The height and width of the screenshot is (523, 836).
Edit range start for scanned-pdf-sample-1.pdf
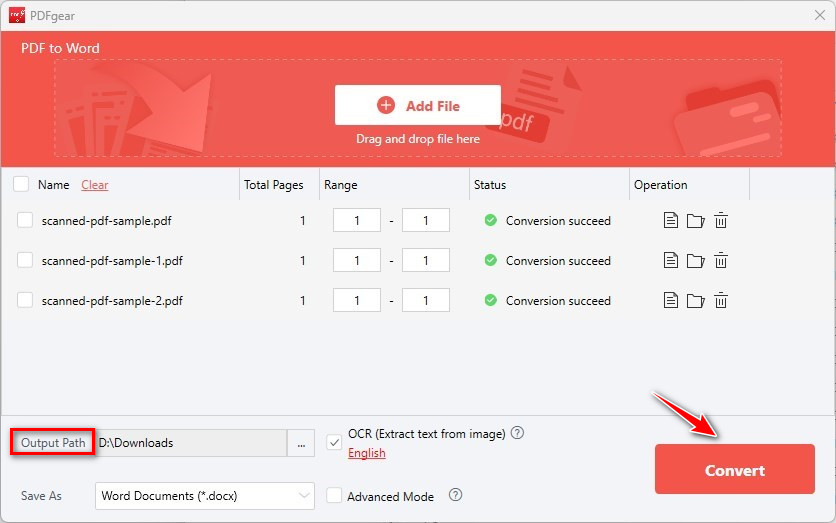[x=357, y=260]
